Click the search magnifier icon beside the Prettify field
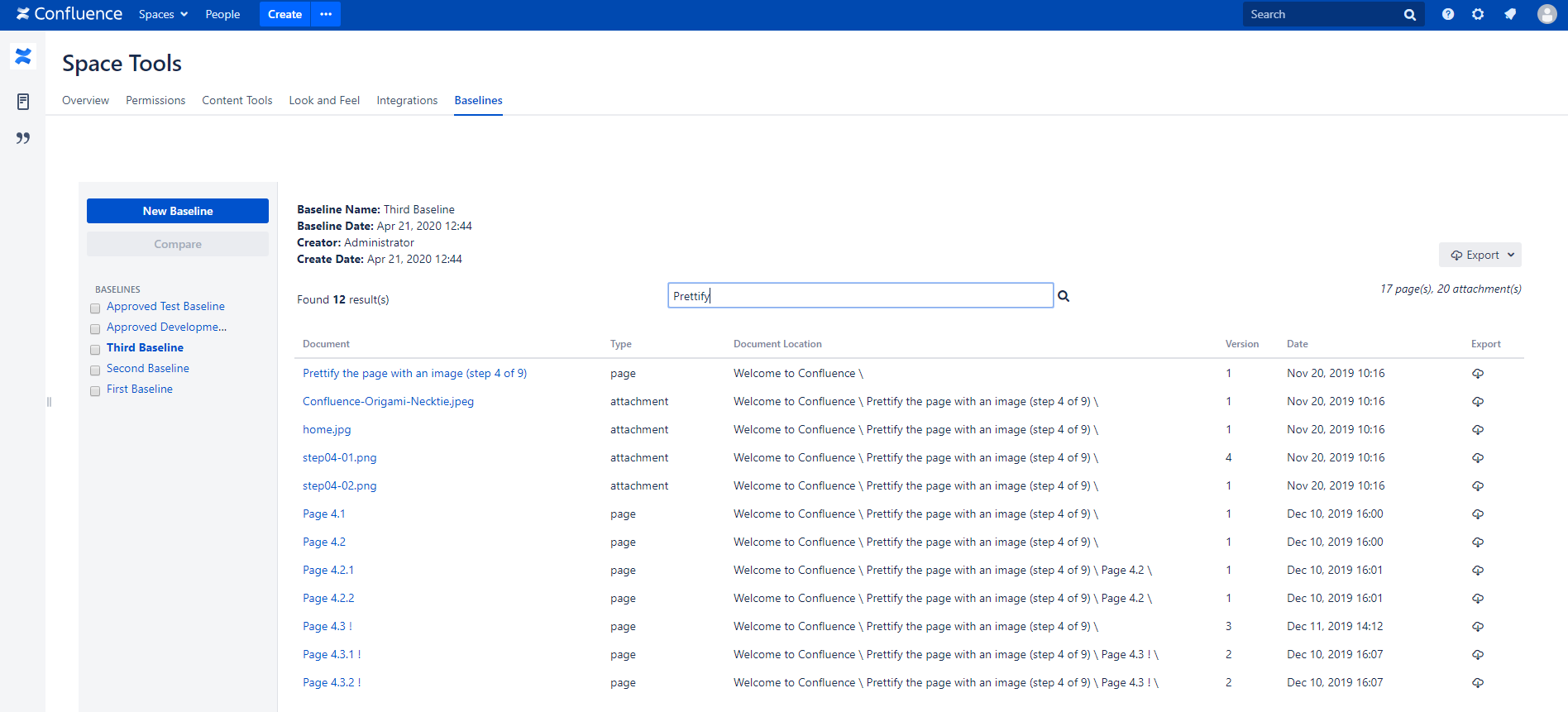Viewport: 1568px width, 712px height. 1064,296
